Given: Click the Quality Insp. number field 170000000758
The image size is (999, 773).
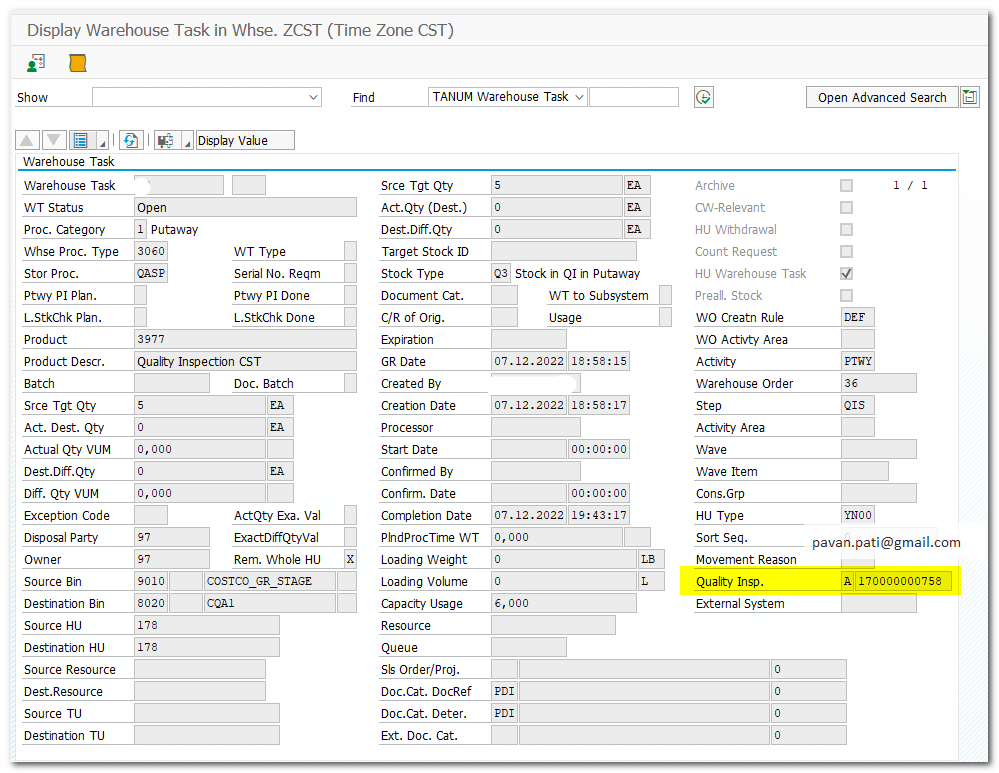Looking at the screenshot, I should (903, 582).
